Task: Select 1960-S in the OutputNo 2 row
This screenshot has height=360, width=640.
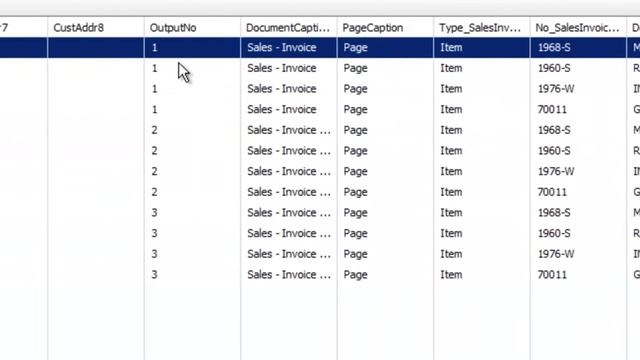Action: [x=578, y=151]
